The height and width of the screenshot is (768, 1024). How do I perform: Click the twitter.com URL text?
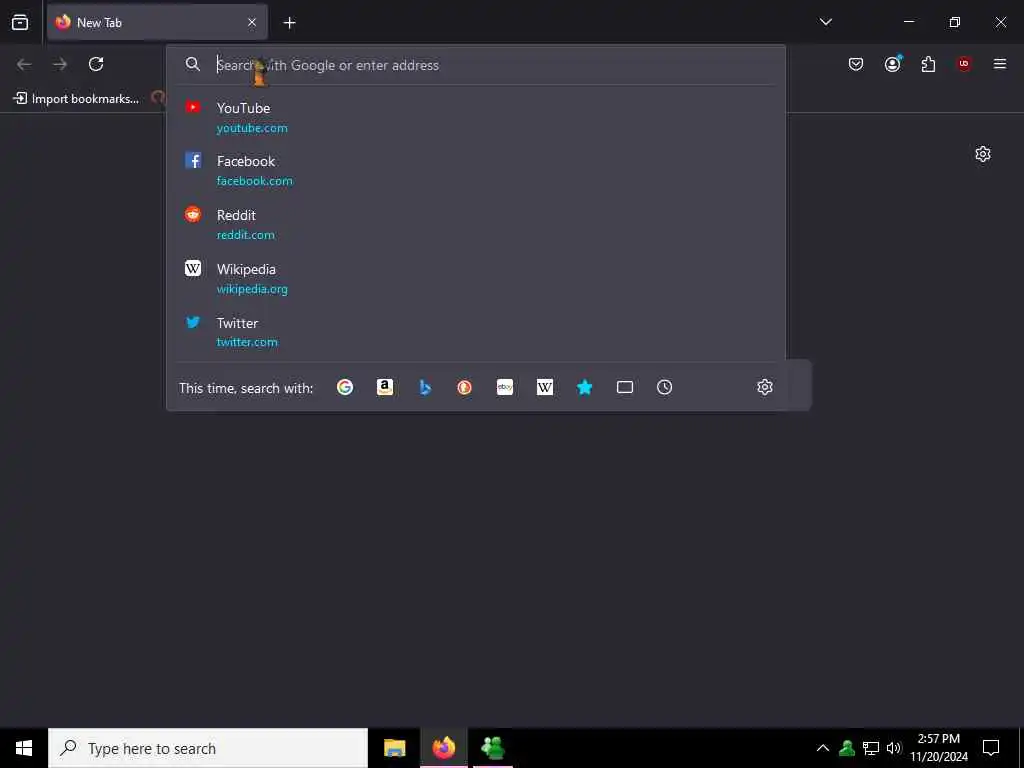[x=247, y=342]
